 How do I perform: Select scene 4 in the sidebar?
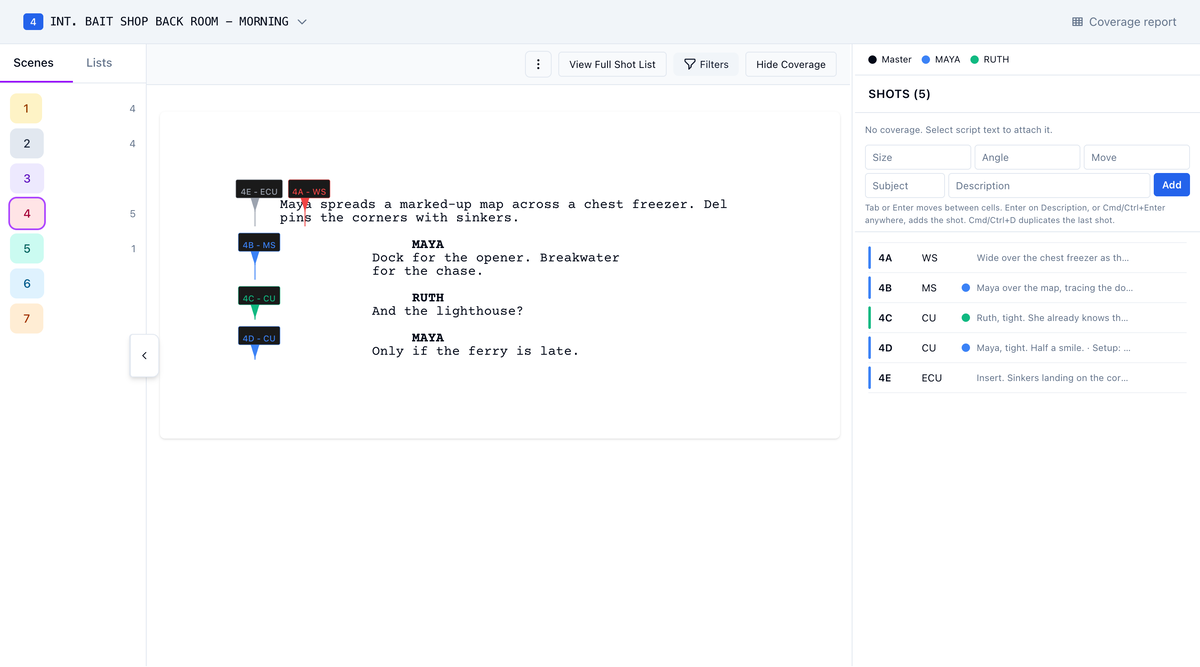pos(27,214)
